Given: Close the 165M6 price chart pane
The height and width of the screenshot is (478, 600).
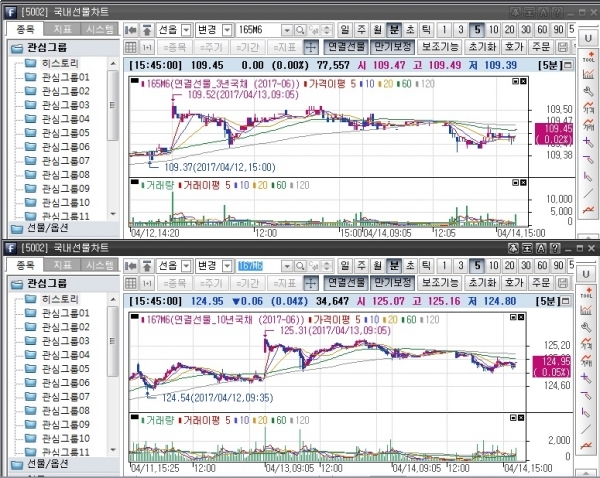Looking at the screenshot, I should click(523, 81).
